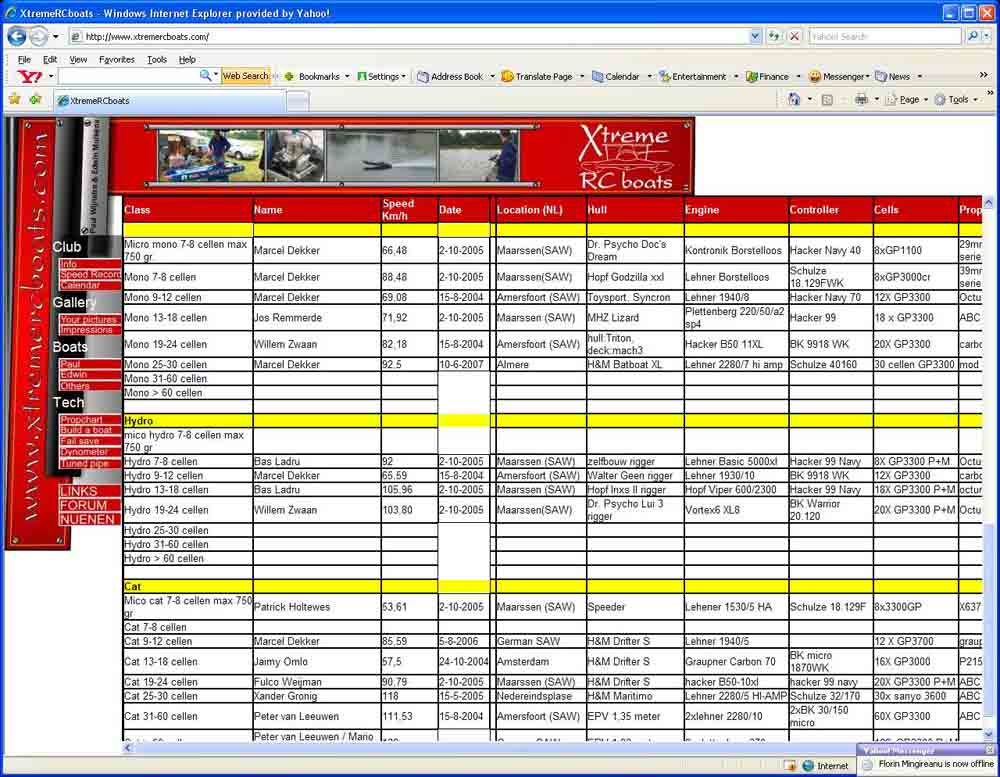The height and width of the screenshot is (777, 1000).
Task: Select the XtremeRCboats tab
Action: 168,100
